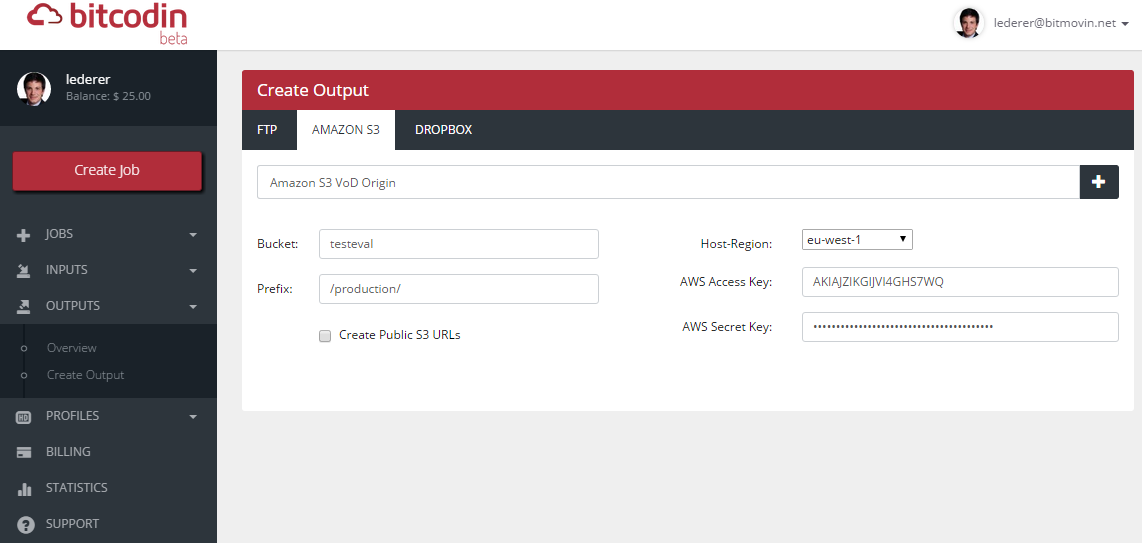Open the STATISTICS section
1142x543 pixels.
pos(76,488)
